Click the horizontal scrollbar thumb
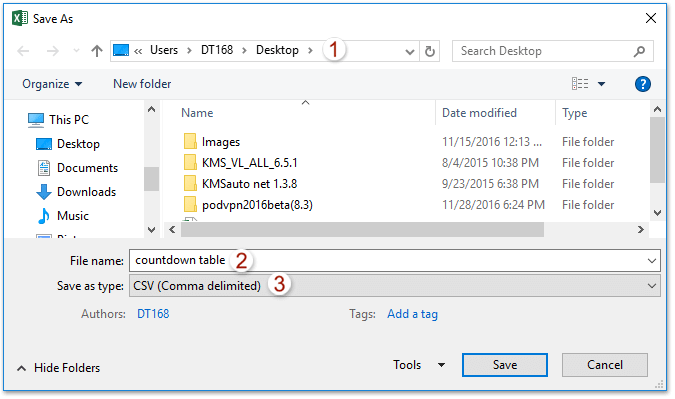Screen dimensions: 675x399 (362, 229)
